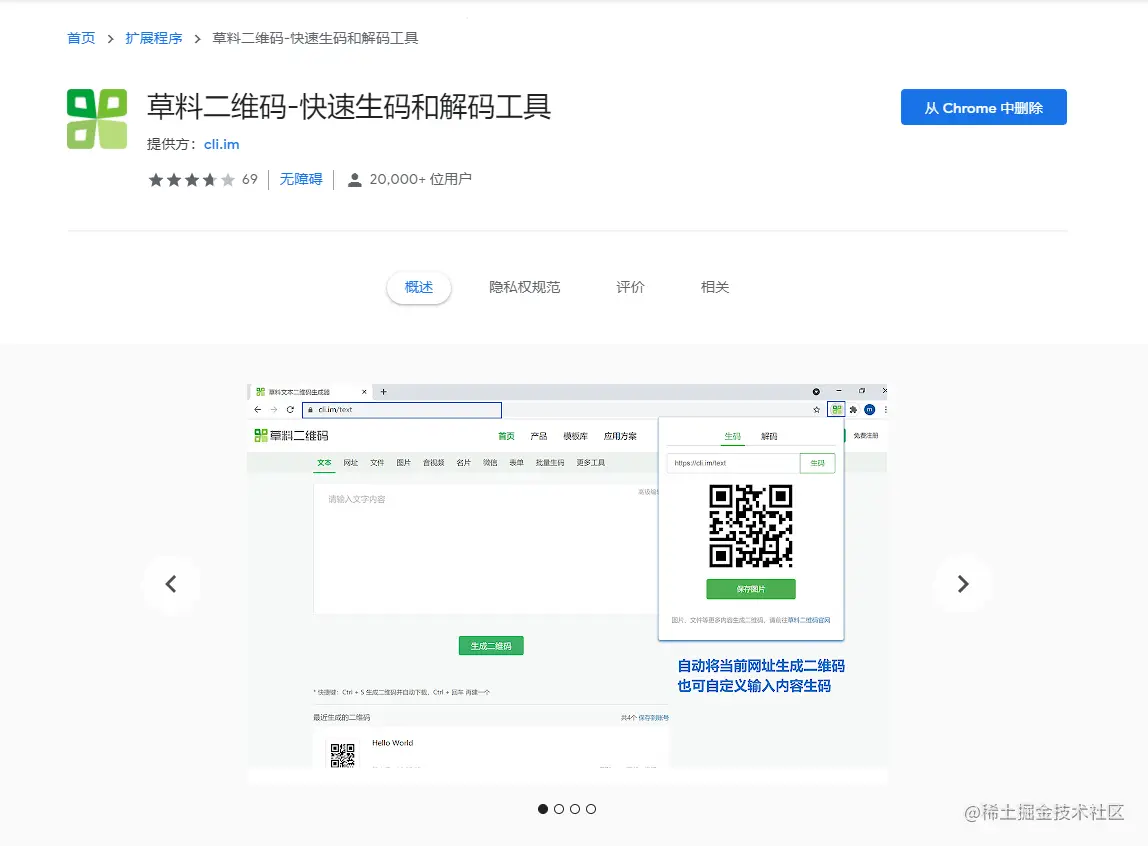Click the QR extension toolbar icon in preview
The width and height of the screenshot is (1148, 846).
(x=836, y=410)
